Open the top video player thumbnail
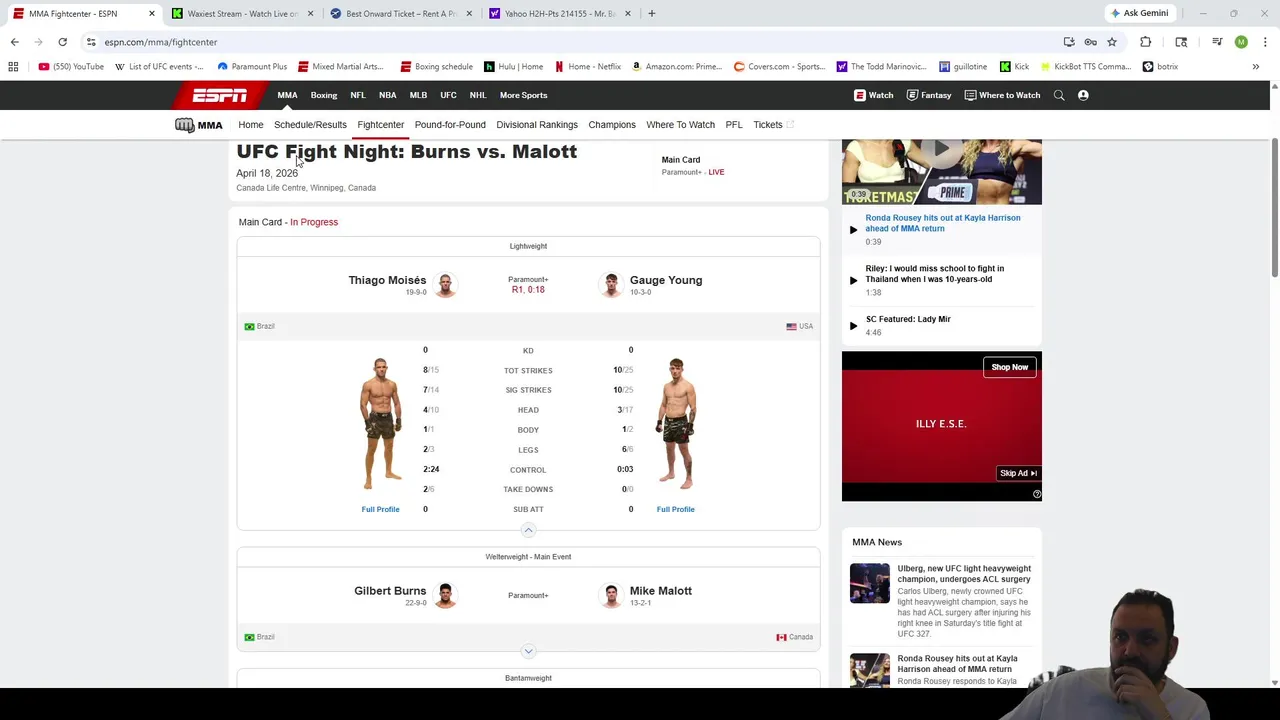 coord(941,172)
